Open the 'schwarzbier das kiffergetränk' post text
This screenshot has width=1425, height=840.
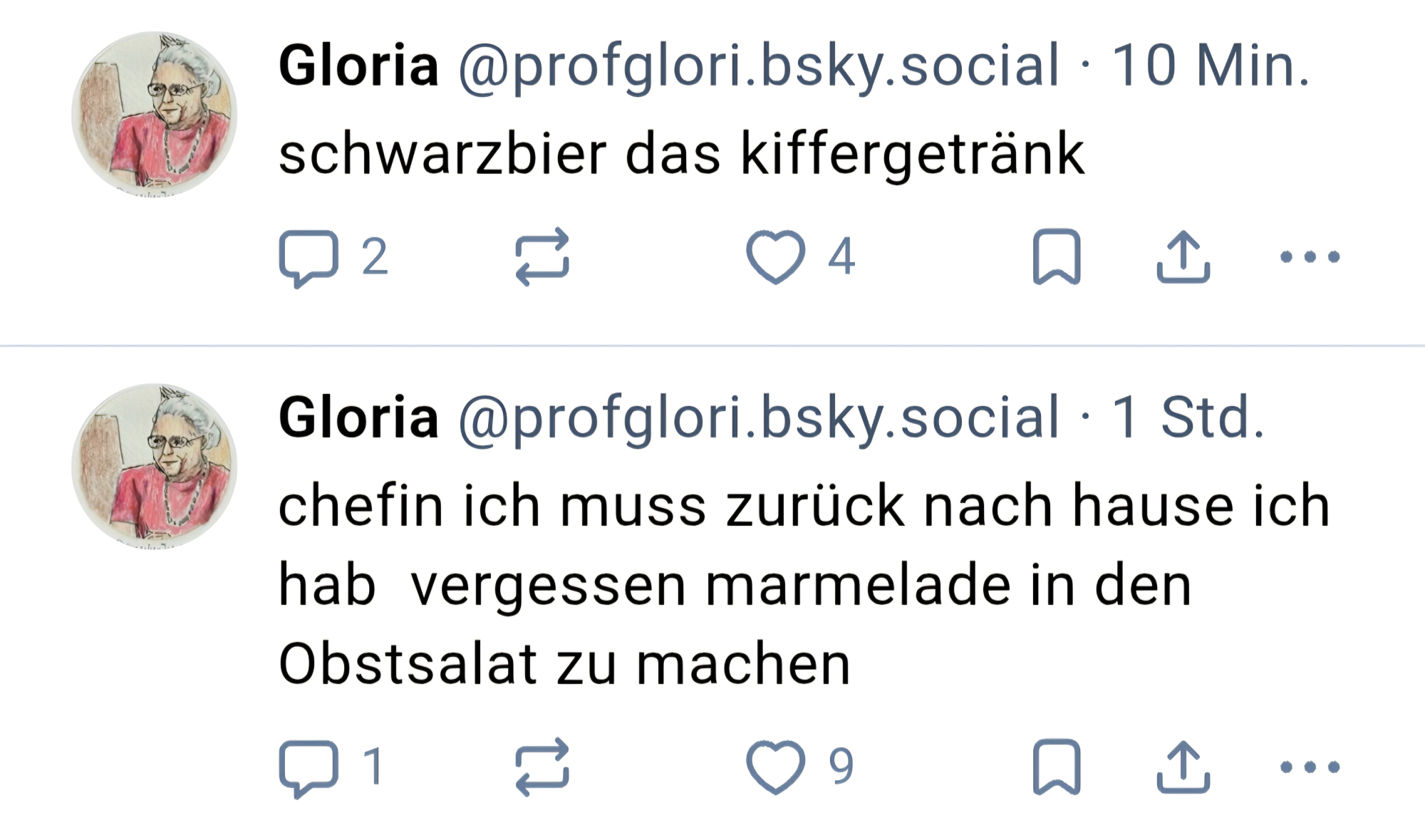[x=680, y=153]
